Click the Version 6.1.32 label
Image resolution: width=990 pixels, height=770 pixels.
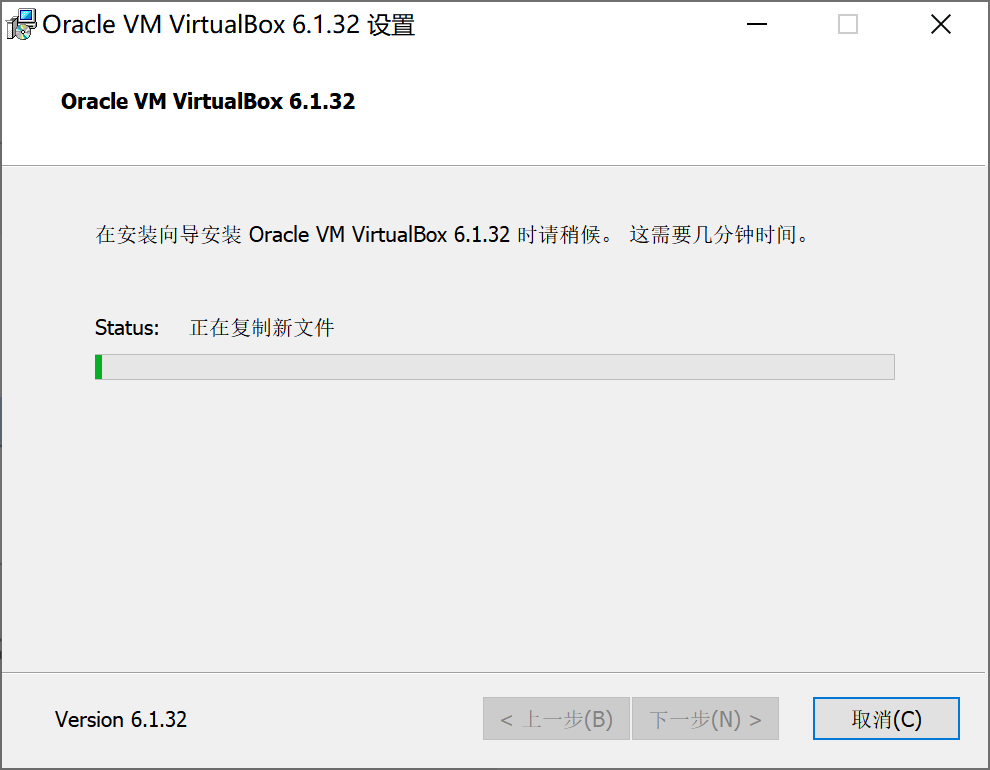121,719
